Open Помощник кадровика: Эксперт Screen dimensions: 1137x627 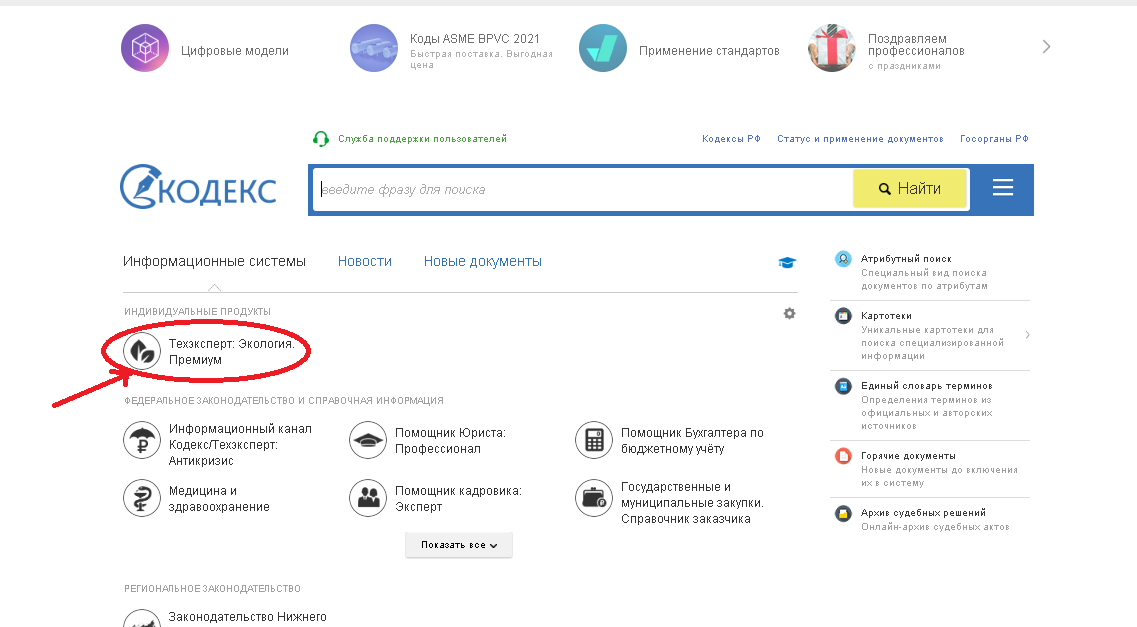click(x=458, y=499)
